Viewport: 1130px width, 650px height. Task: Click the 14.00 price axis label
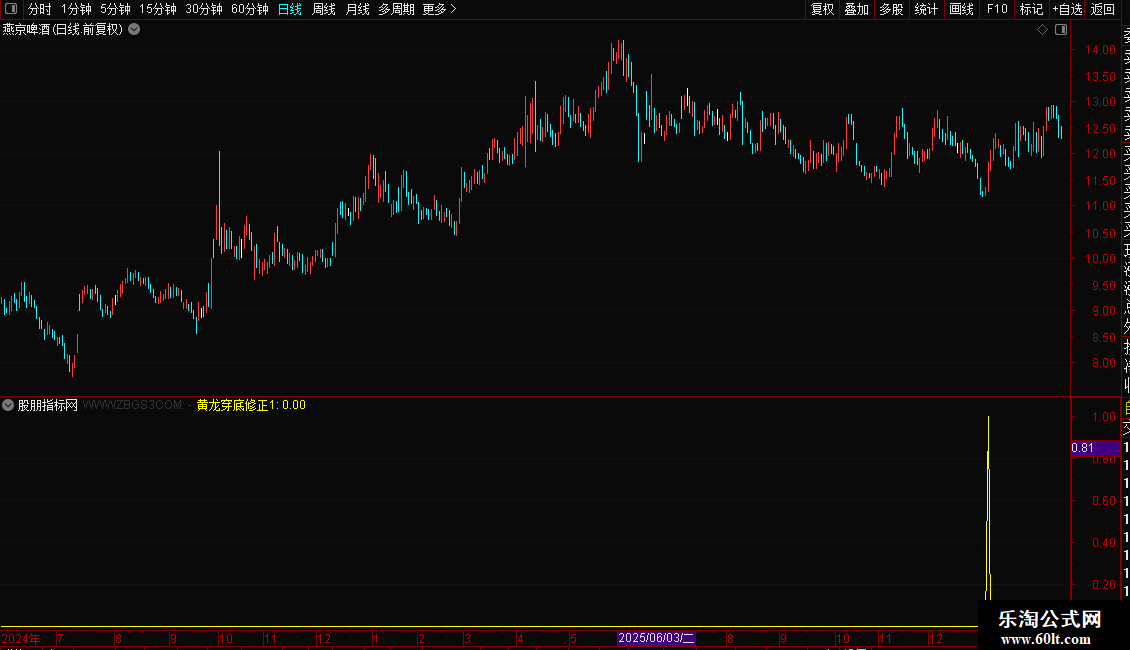1100,50
